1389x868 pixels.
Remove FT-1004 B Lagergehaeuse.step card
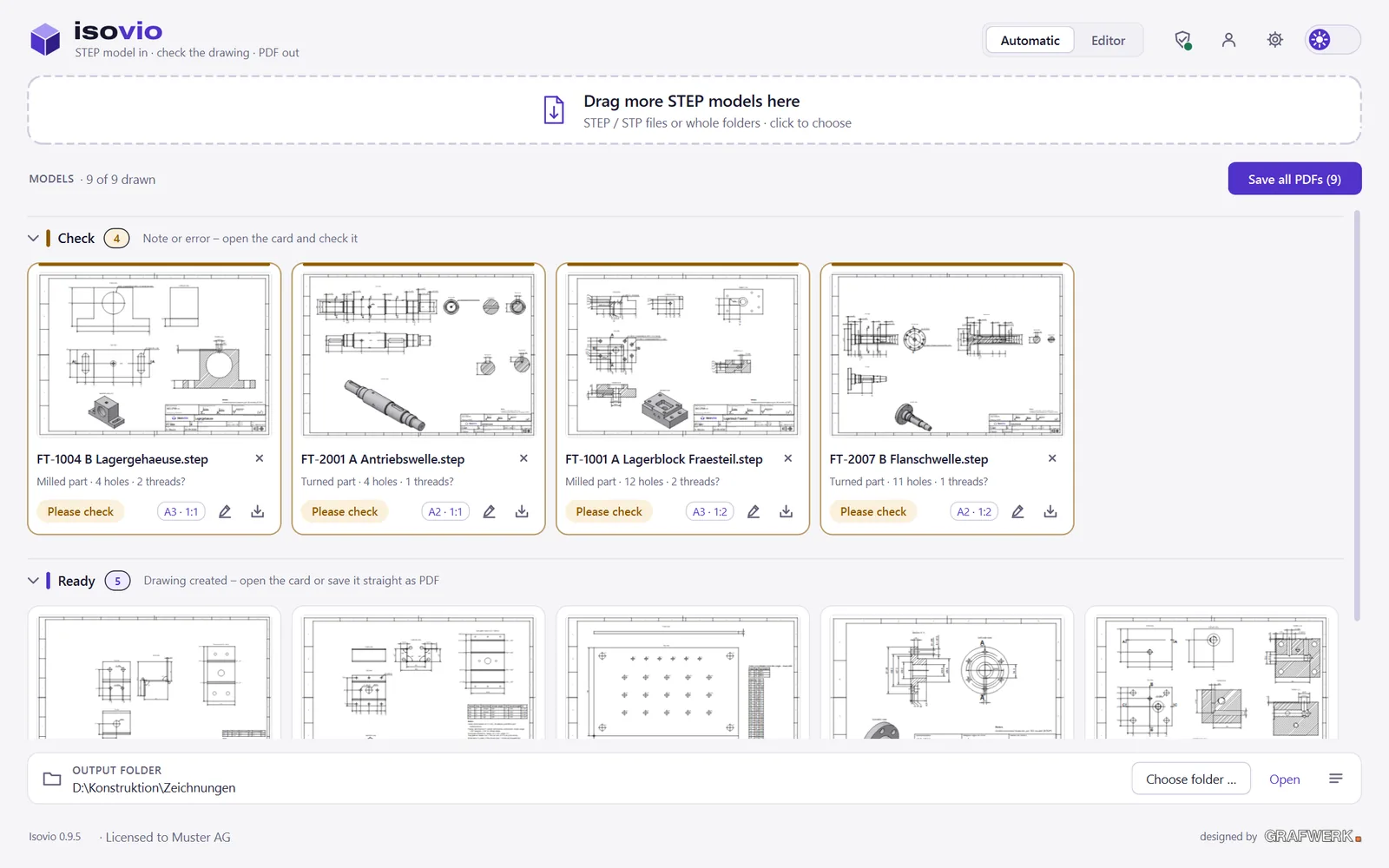coord(260,458)
